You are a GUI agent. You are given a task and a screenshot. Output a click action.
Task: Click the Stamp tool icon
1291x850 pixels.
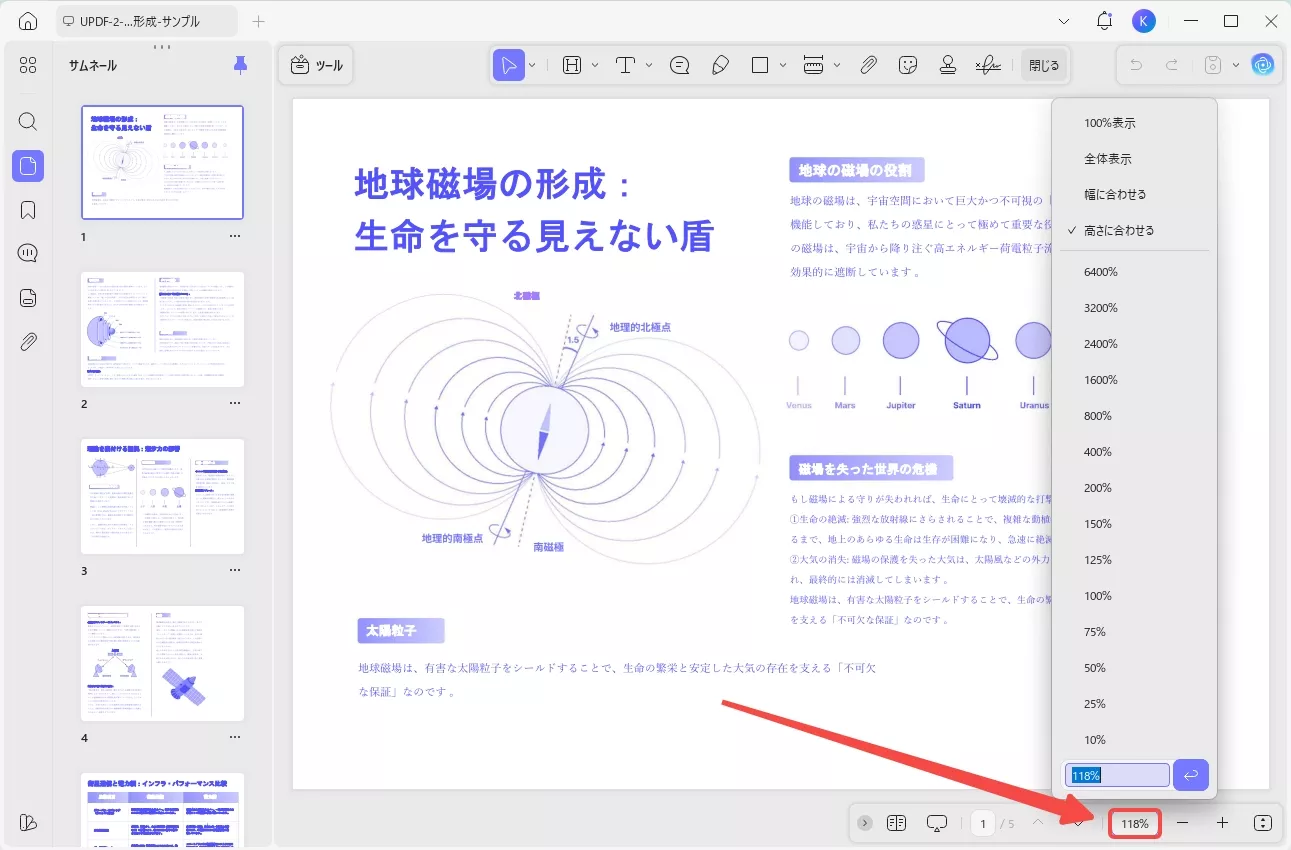946,64
